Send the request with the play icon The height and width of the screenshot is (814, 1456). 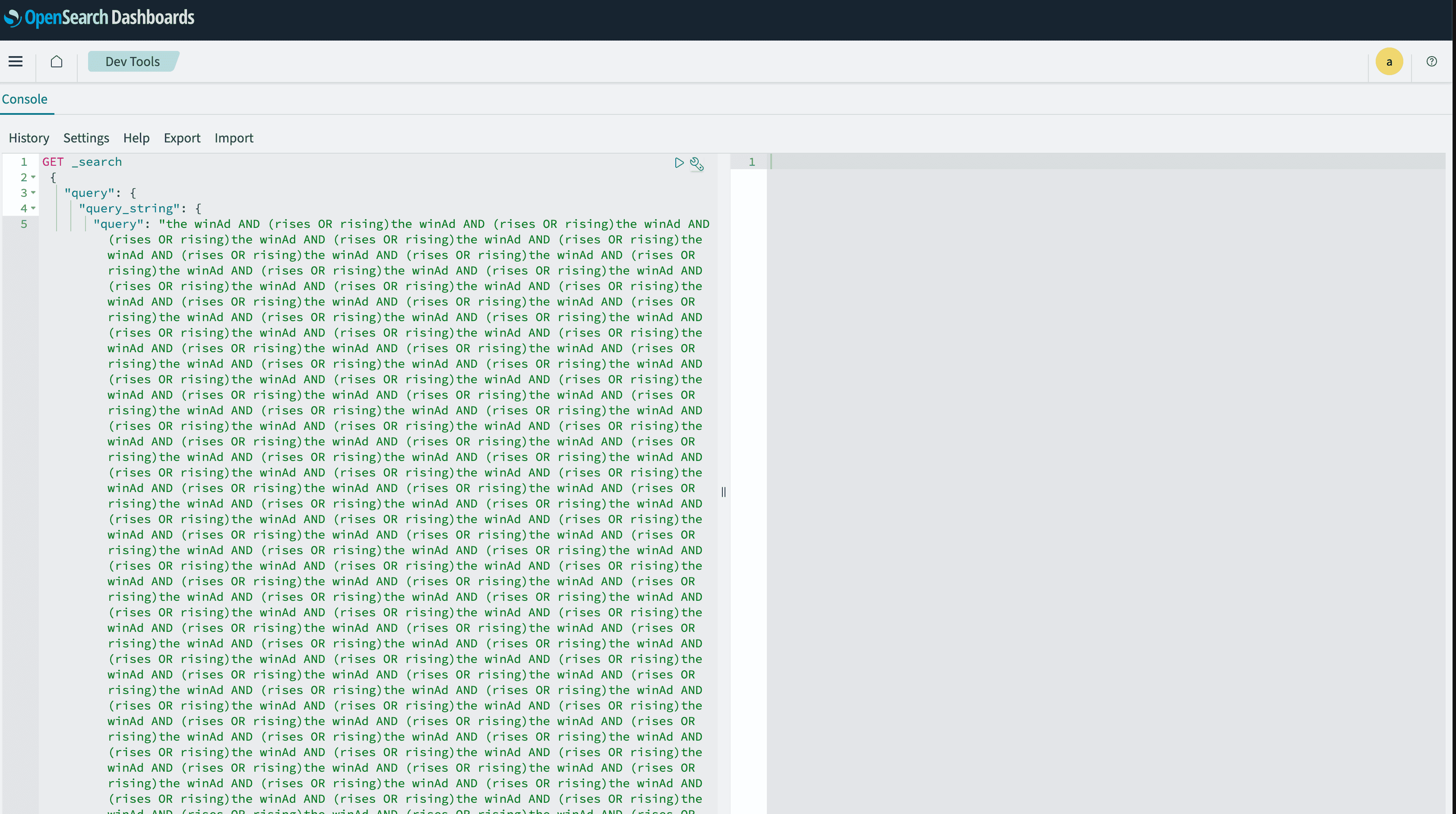(x=679, y=163)
